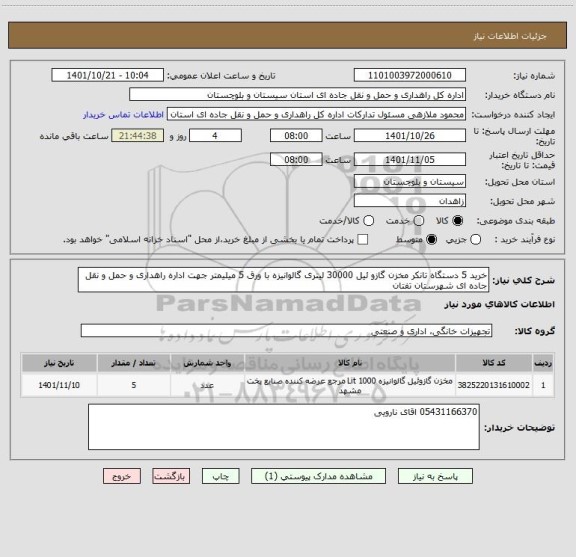Screen dimensions: 576x557
Task: Click the delivery city field زاهدان
Action: 410,201
